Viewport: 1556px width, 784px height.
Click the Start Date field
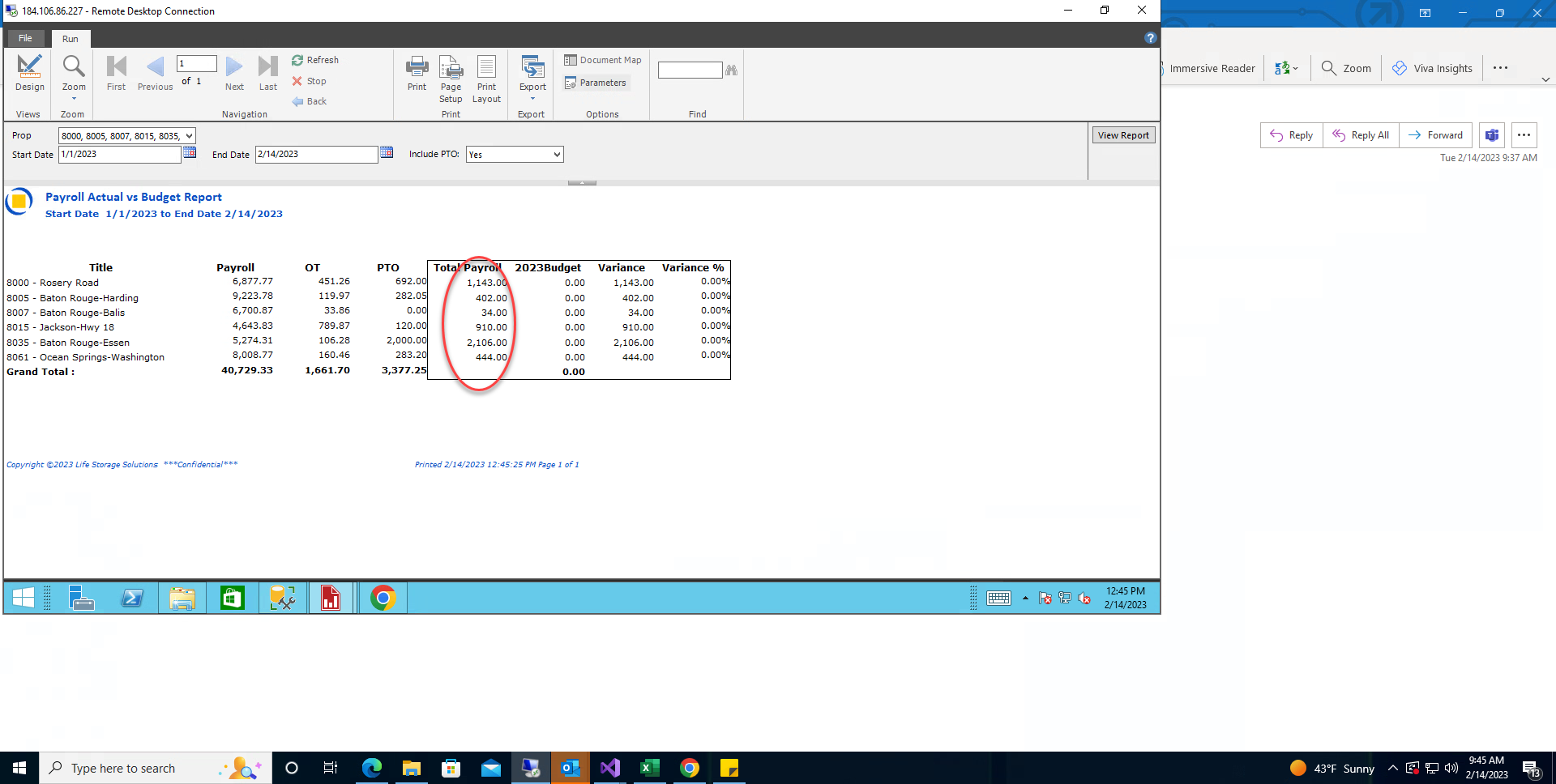[x=119, y=154]
